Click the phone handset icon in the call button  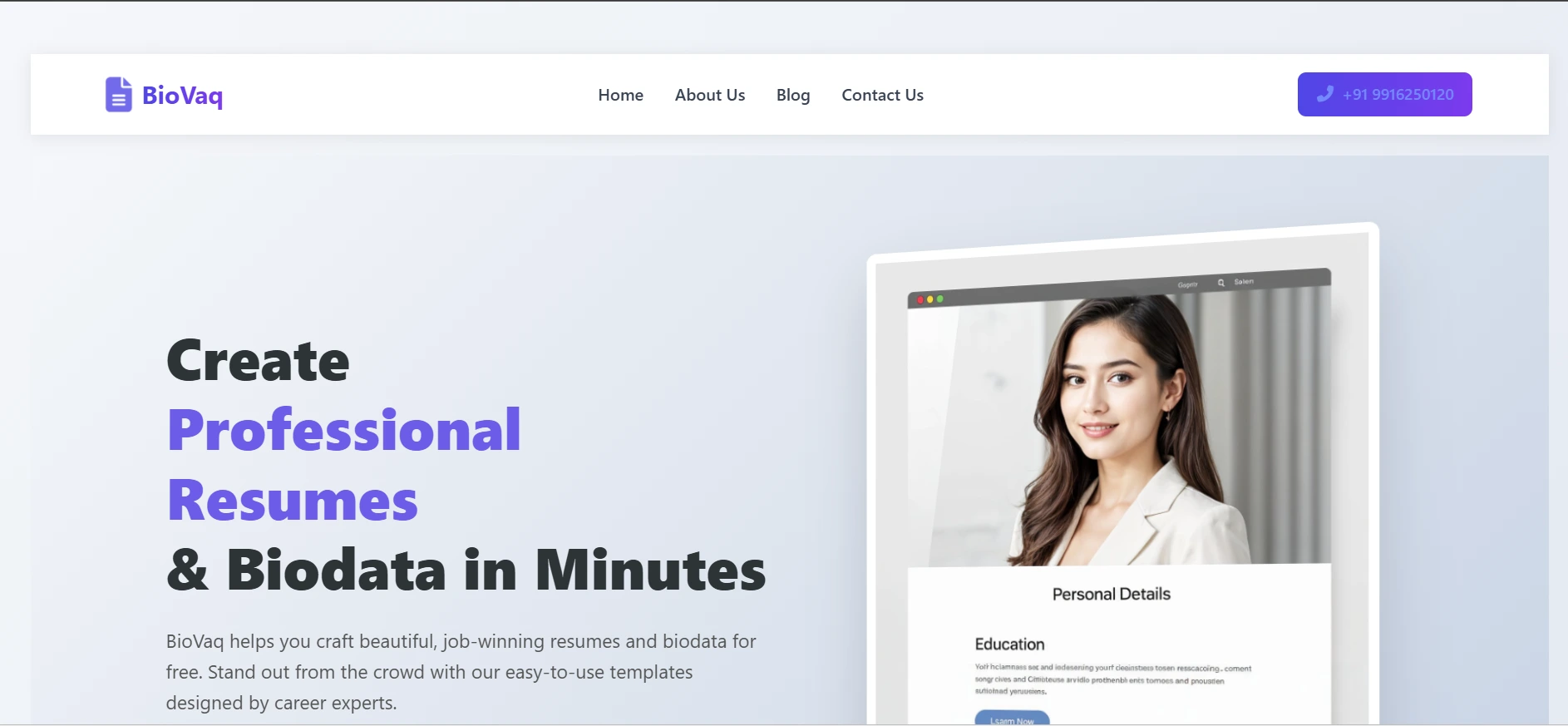click(x=1325, y=94)
